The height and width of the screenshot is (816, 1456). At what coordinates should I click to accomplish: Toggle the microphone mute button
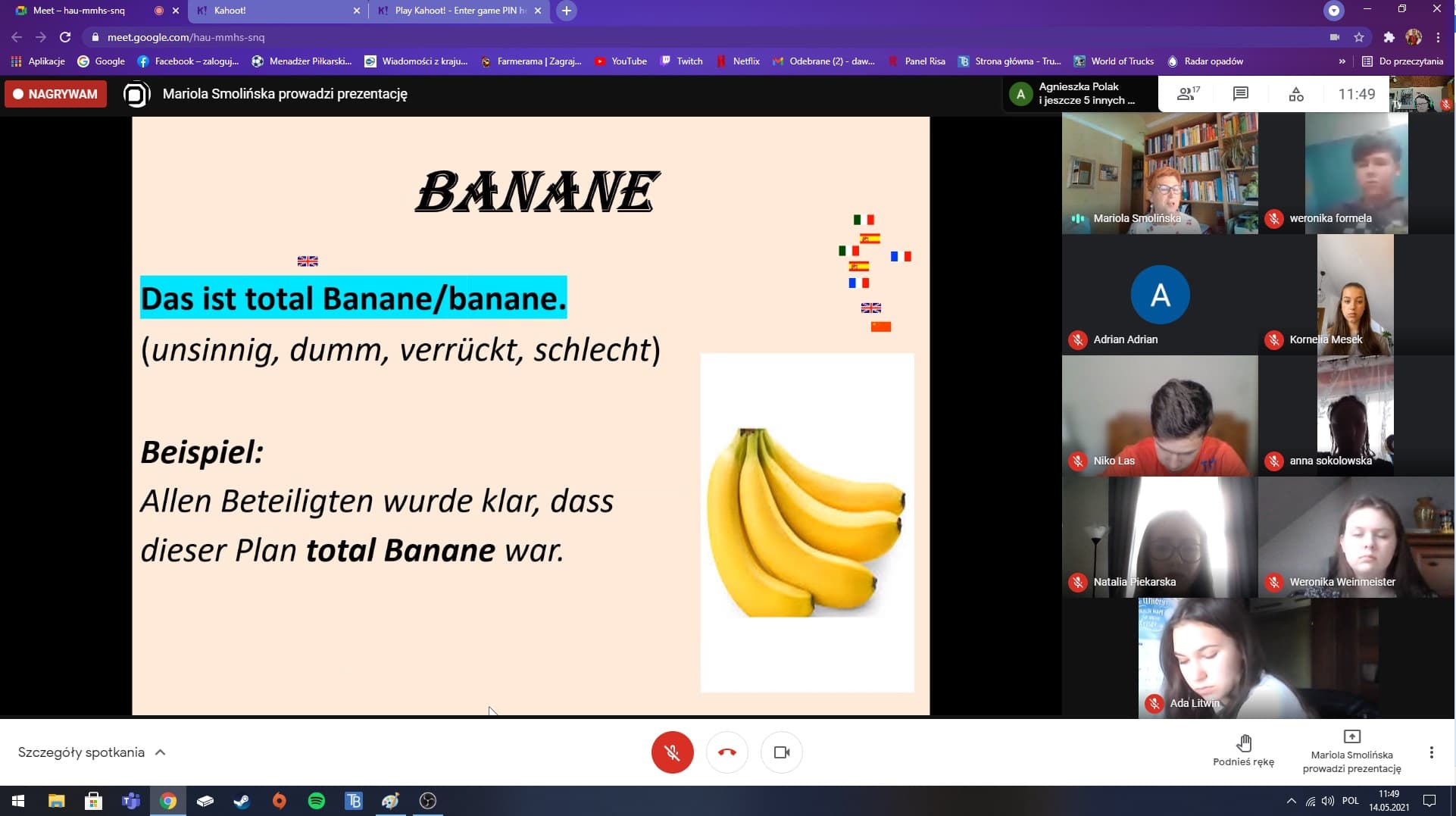coord(672,752)
